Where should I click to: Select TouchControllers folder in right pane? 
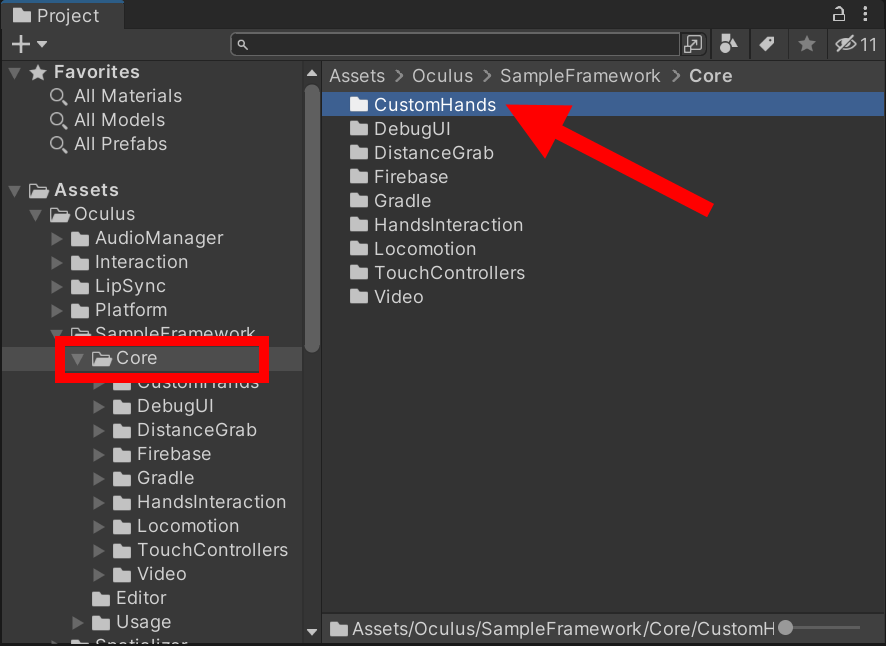603,273
